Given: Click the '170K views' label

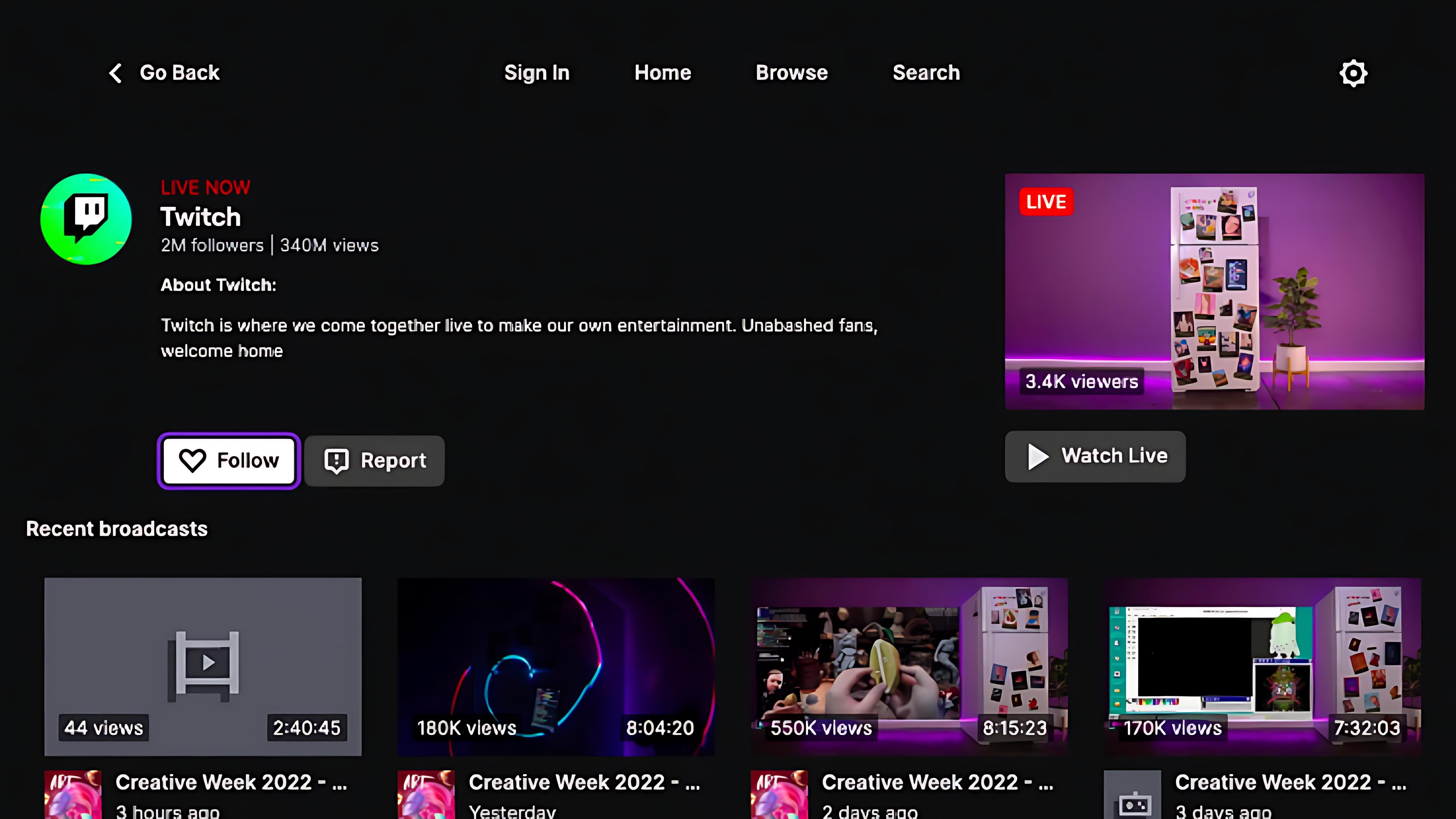Looking at the screenshot, I should [x=1173, y=728].
